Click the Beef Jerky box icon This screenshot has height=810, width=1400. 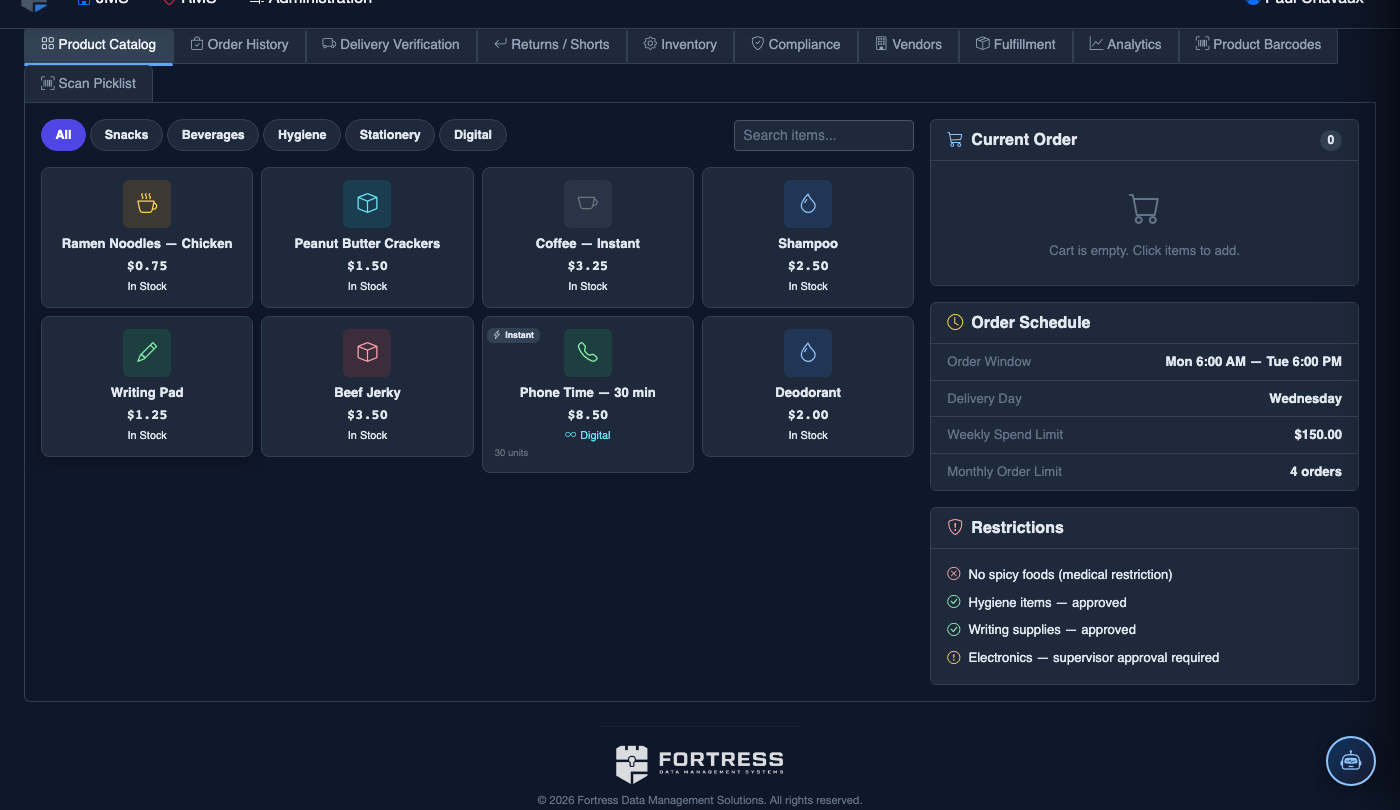point(367,353)
